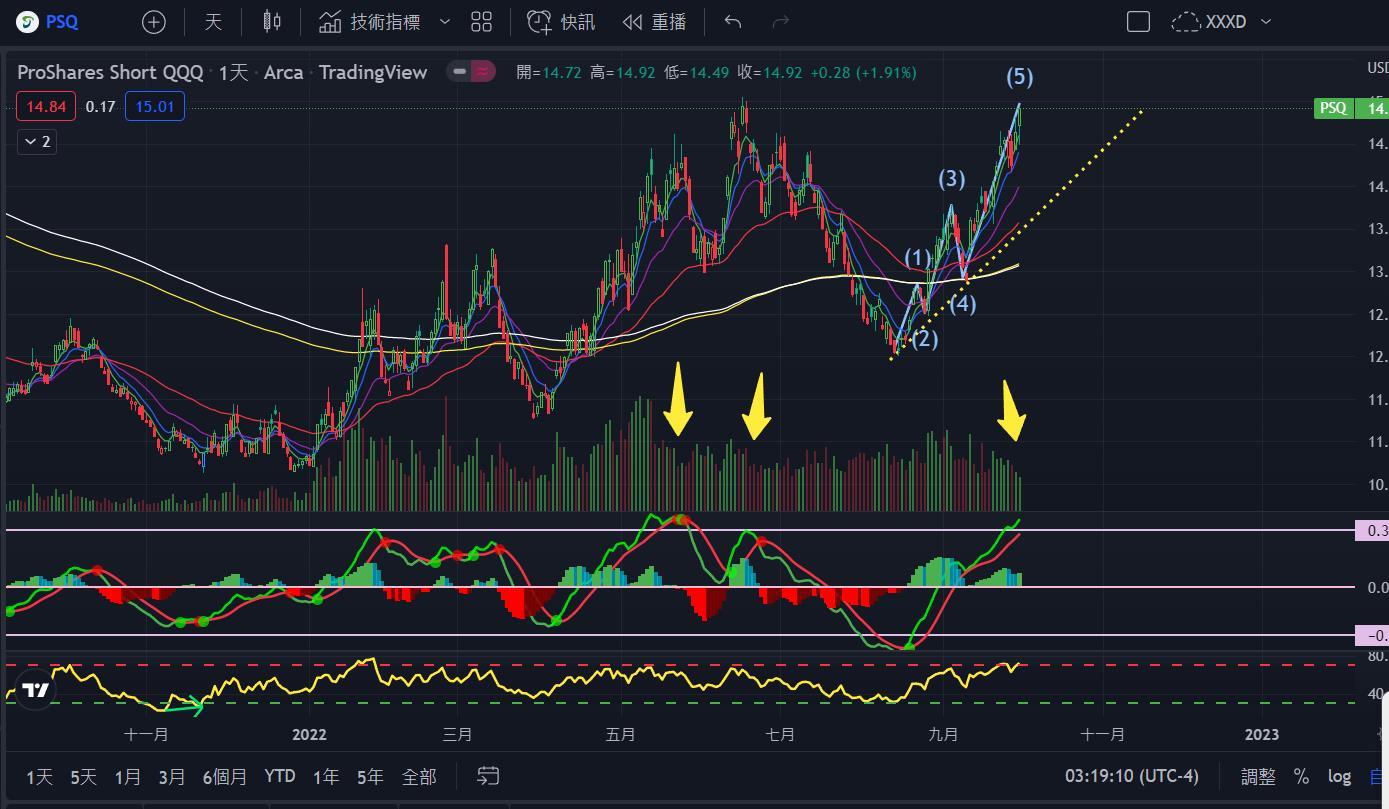
Task: Select the YTD date range
Action: point(280,776)
